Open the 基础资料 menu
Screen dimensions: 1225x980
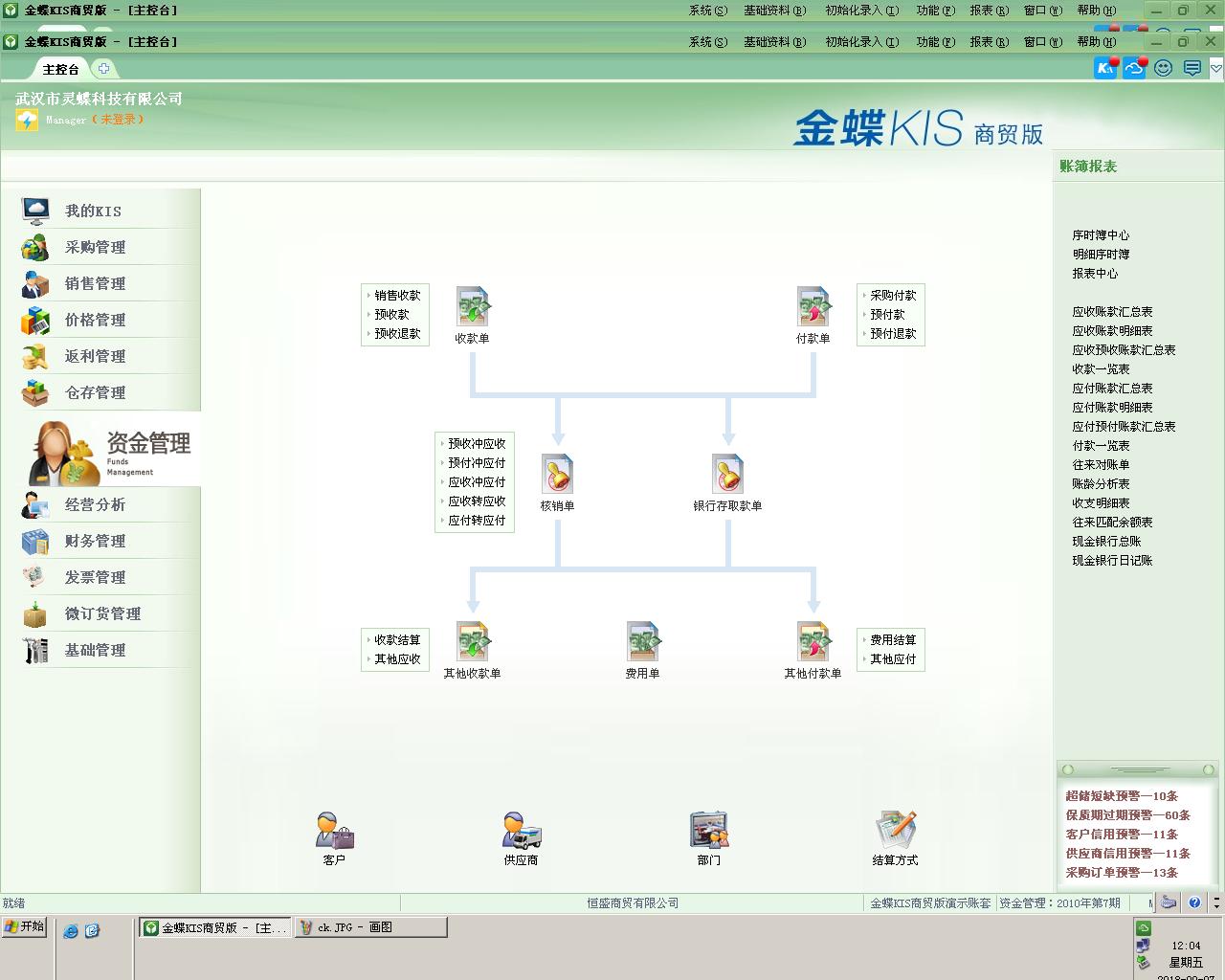(x=775, y=41)
